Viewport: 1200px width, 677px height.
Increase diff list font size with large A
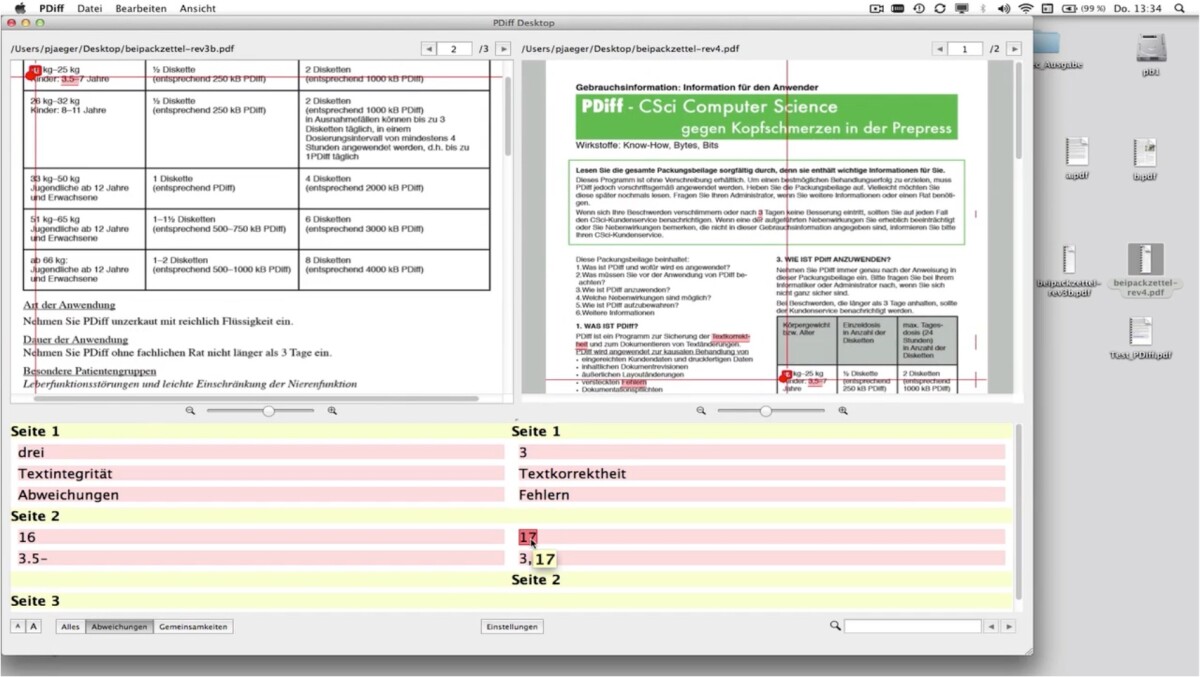click(x=33, y=626)
